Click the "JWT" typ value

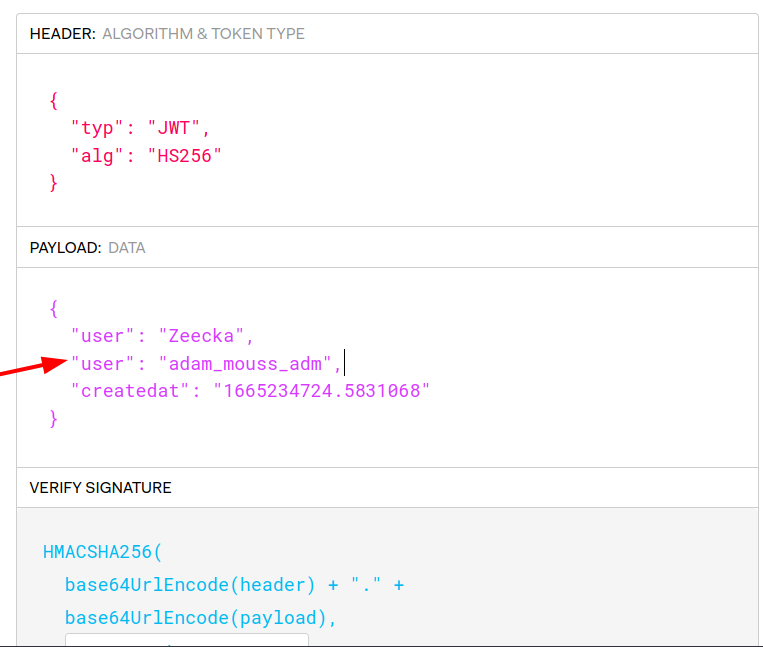tap(178, 128)
